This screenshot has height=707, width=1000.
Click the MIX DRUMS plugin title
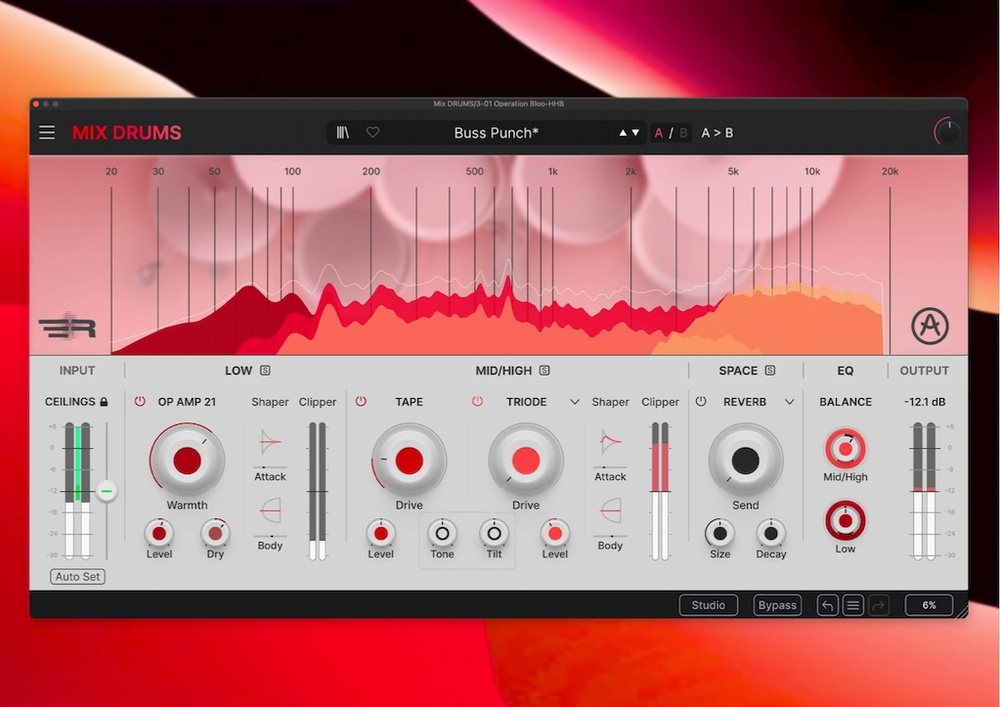127,133
